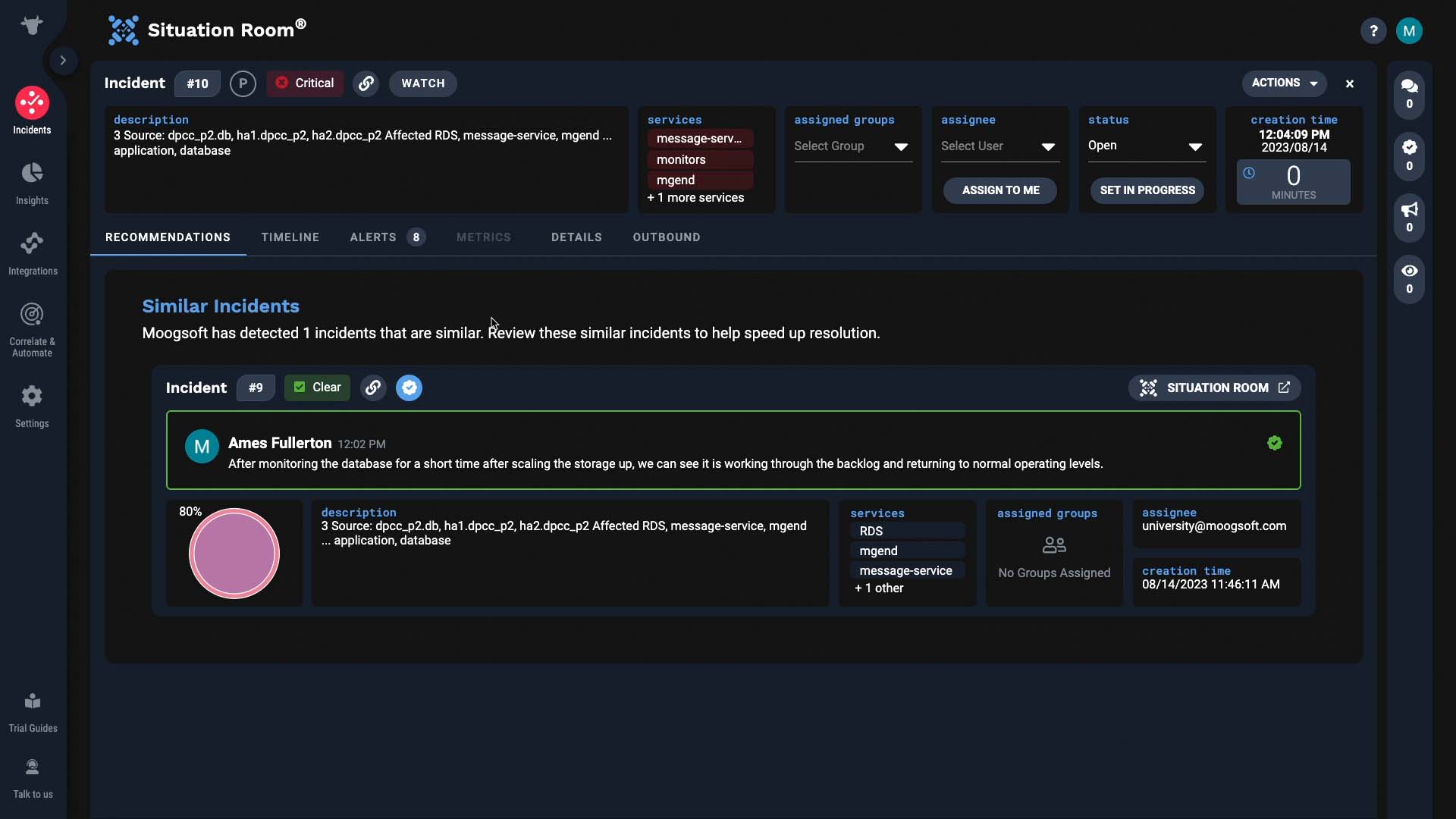Click mgend service tag in Incident #9
Viewport: 1456px width, 819px height.
click(x=907, y=551)
